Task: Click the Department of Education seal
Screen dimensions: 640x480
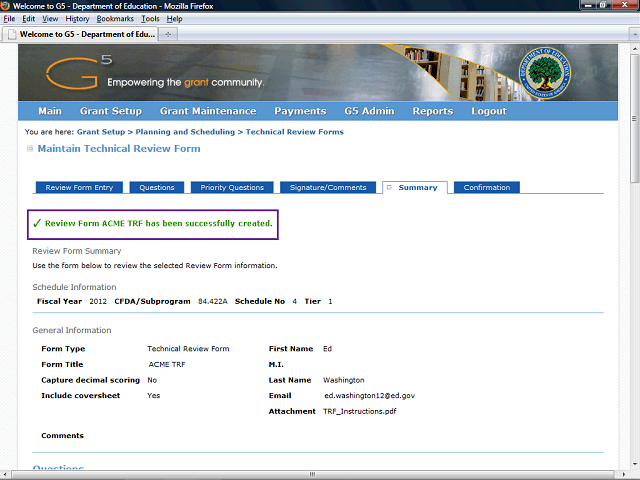Action: click(544, 73)
